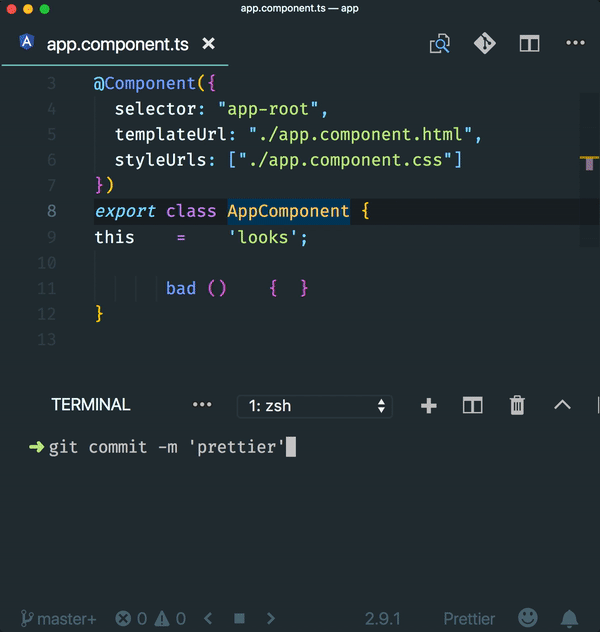Click the @Component decorator text
600x632 pixels.
tap(145, 83)
